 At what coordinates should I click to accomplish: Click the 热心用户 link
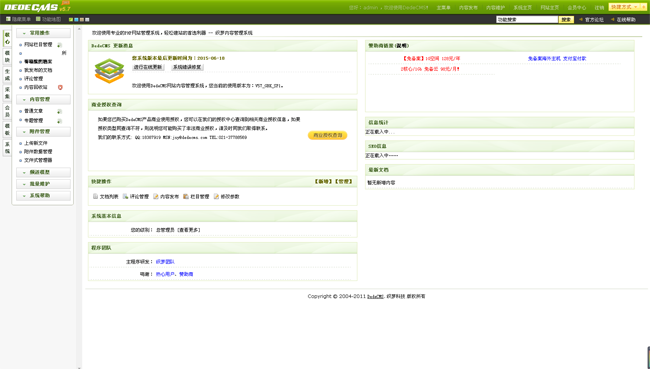[165, 274]
